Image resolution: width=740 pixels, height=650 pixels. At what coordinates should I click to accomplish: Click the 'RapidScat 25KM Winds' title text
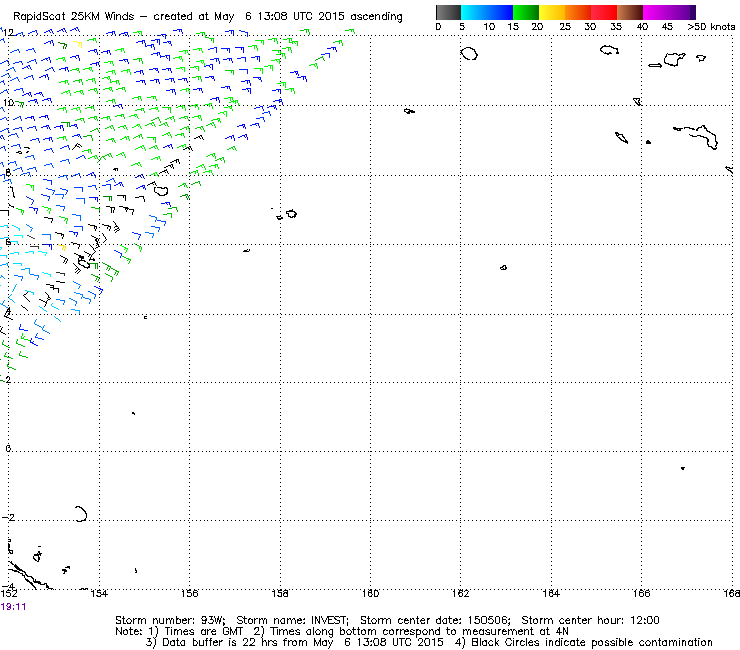[x=74, y=17]
